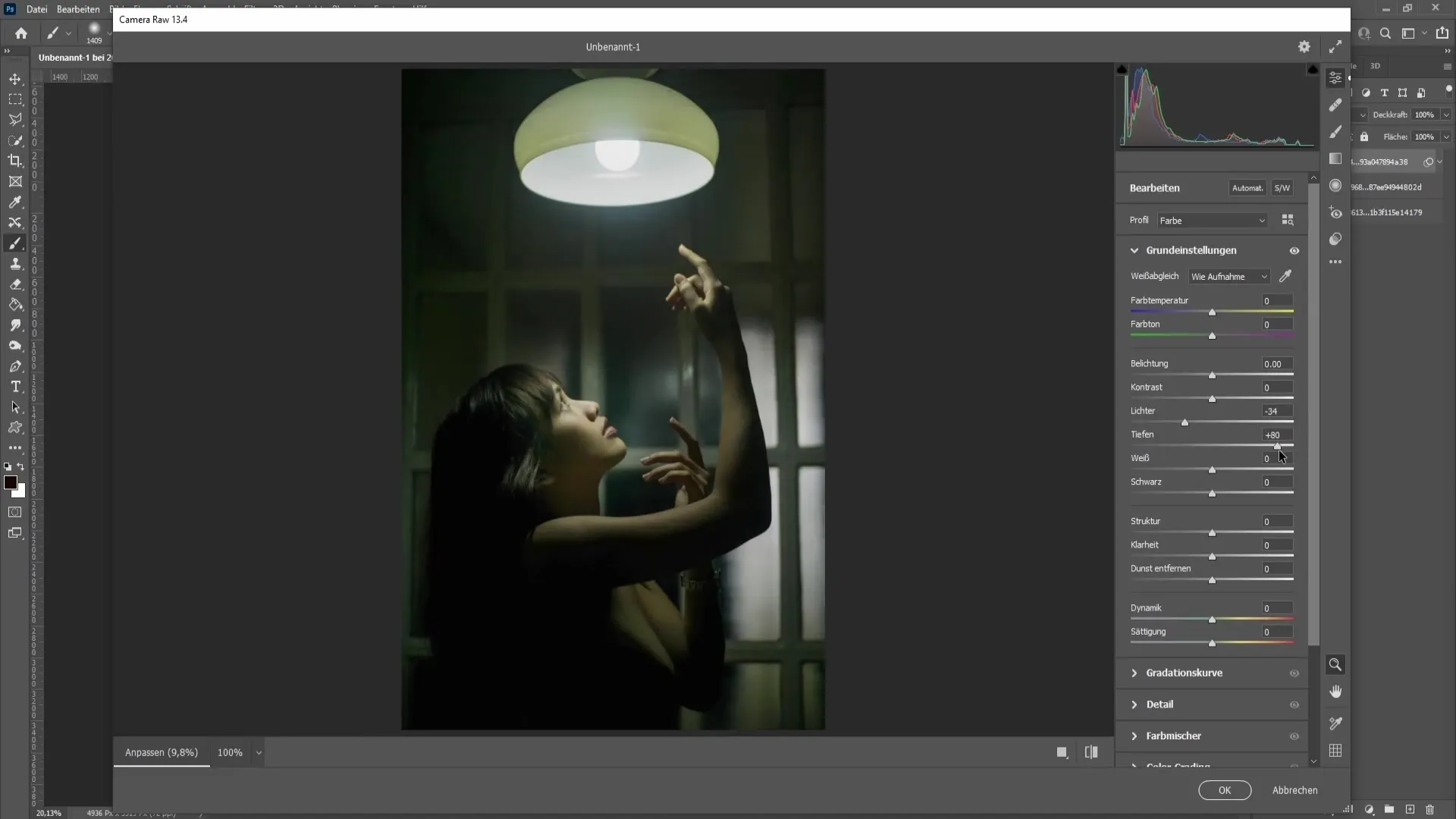Select the Crop tool
This screenshot has height=819, width=1456.
(15, 161)
